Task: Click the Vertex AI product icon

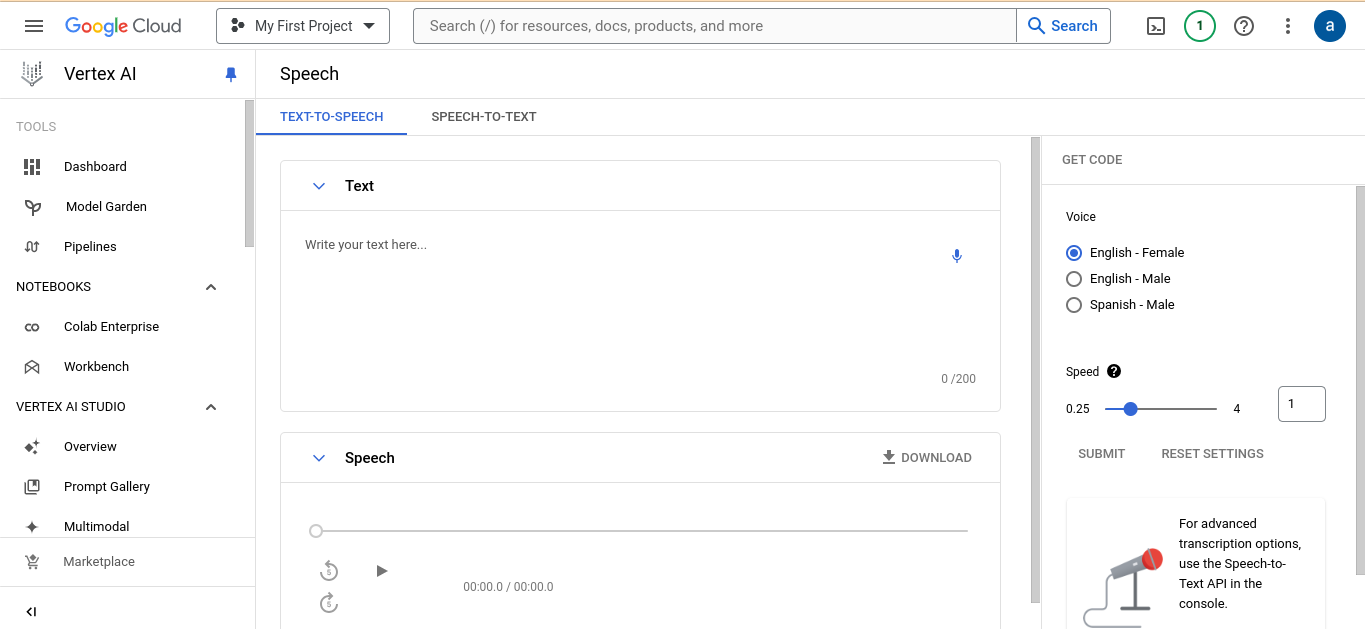Action: click(x=32, y=74)
